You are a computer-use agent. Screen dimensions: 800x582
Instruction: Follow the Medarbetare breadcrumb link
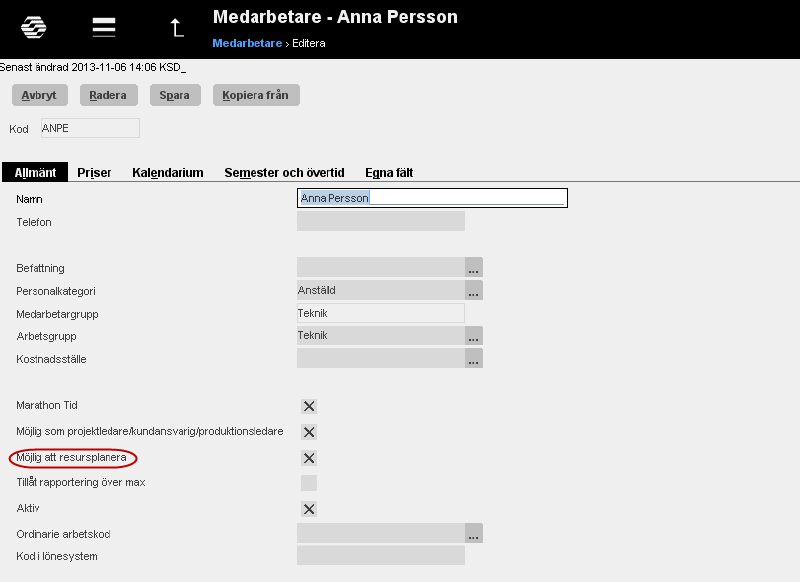(247, 43)
